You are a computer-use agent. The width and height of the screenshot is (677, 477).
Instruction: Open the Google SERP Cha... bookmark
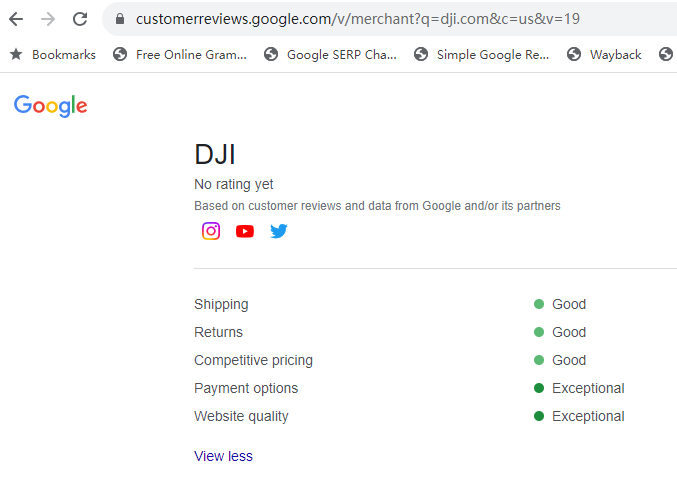coord(331,55)
